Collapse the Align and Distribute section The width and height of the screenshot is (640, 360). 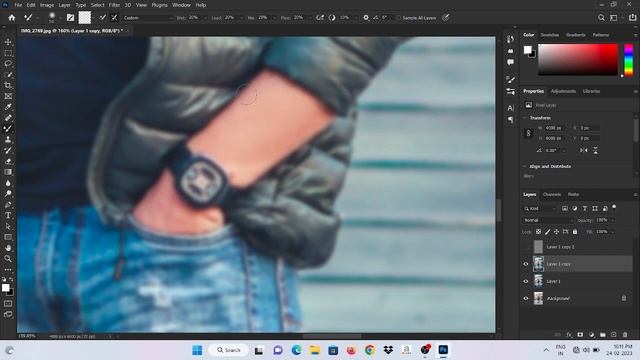[524, 167]
